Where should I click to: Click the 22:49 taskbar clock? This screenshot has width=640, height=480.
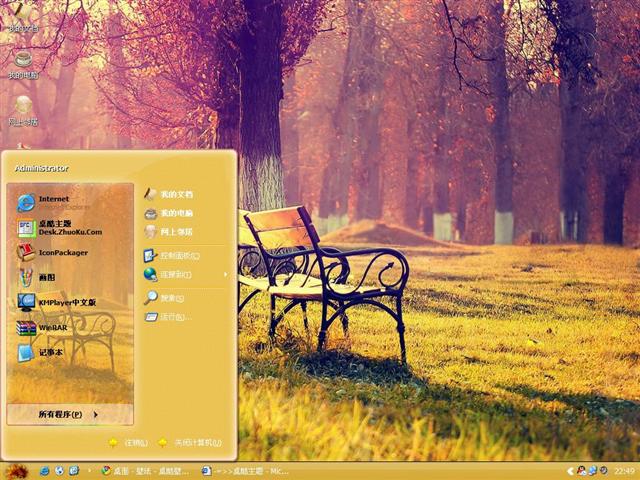(x=624, y=471)
